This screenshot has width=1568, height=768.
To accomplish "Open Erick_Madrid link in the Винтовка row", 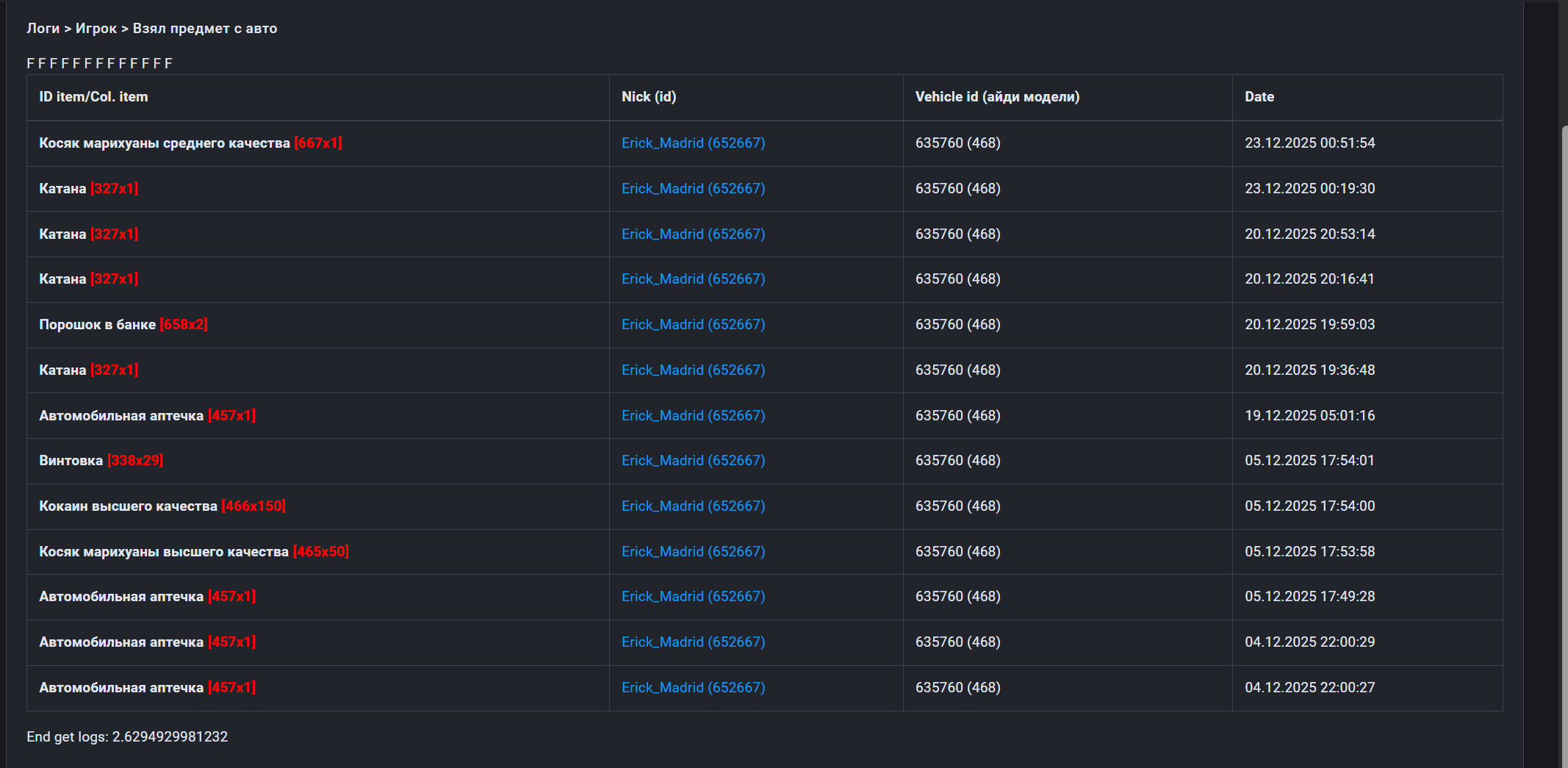I will 693,461.
